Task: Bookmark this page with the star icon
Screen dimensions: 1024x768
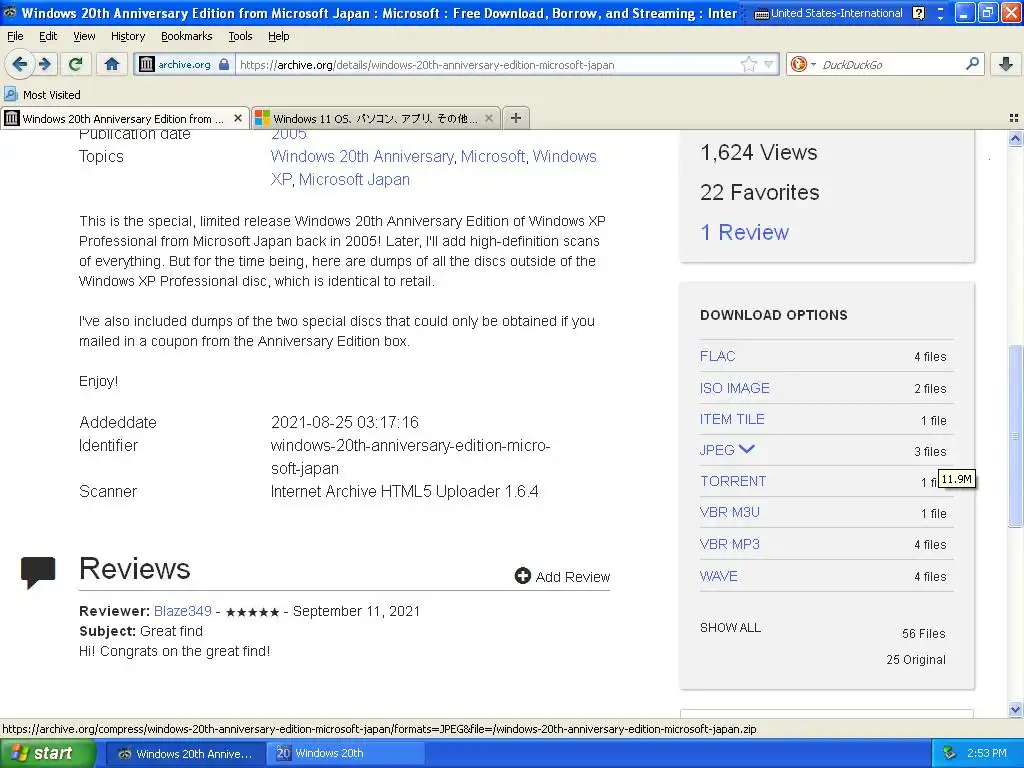Action: click(x=748, y=64)
